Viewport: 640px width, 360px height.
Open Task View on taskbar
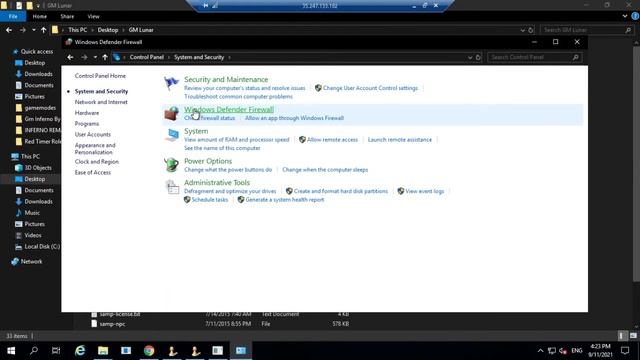[x=56, y=351]
